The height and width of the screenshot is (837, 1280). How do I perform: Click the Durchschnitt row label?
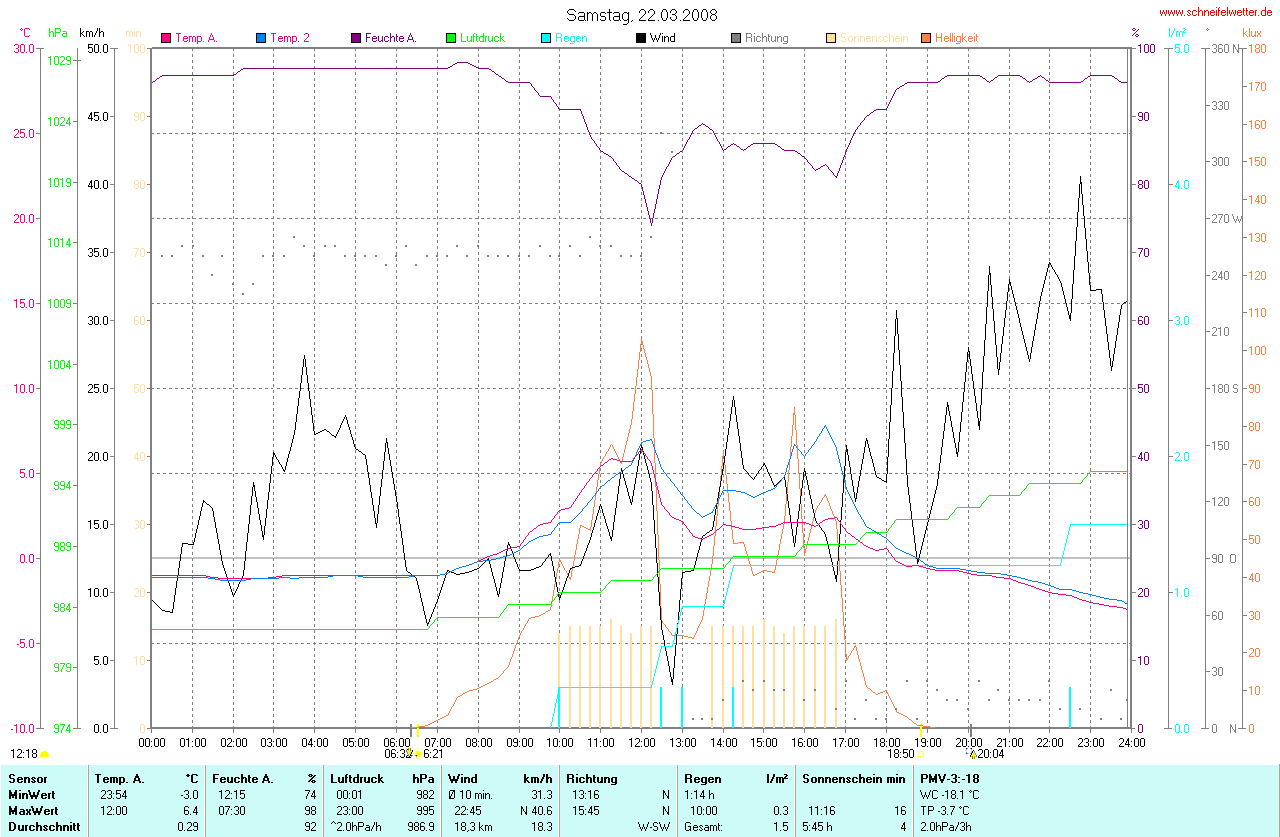[x=42, y=827]
